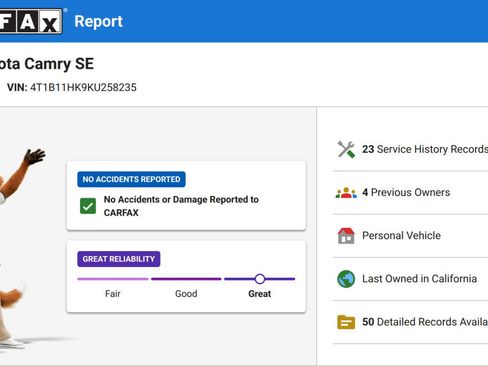Click the globe icon for last owned location

(346, 279)
